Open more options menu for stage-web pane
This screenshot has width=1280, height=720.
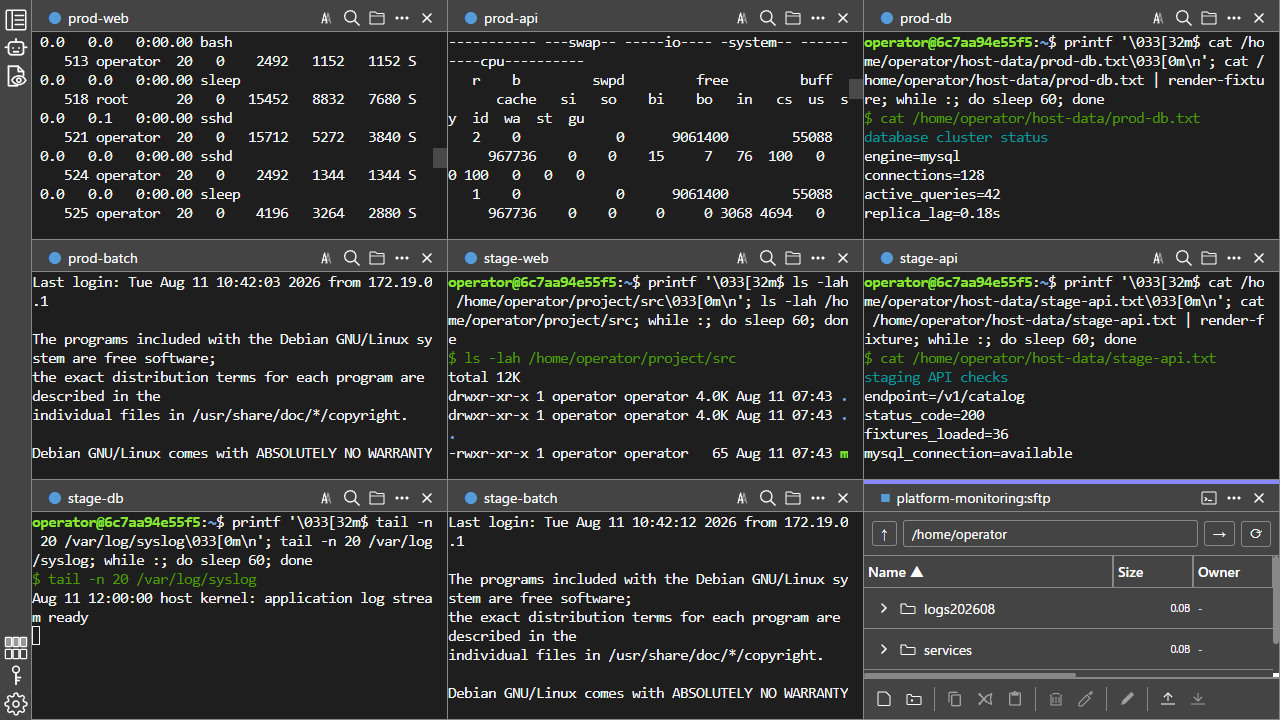point(817,258)
